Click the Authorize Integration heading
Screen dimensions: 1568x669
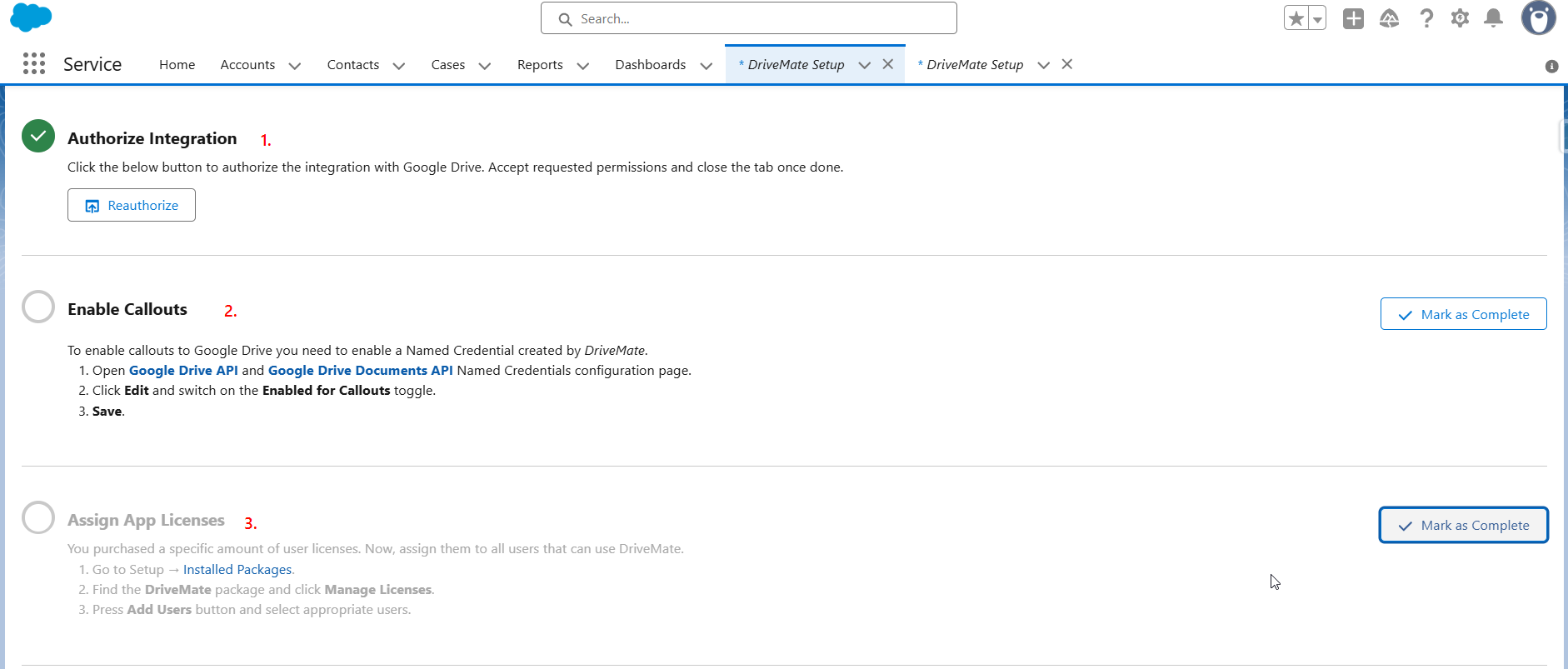click(x=152, y=138)
